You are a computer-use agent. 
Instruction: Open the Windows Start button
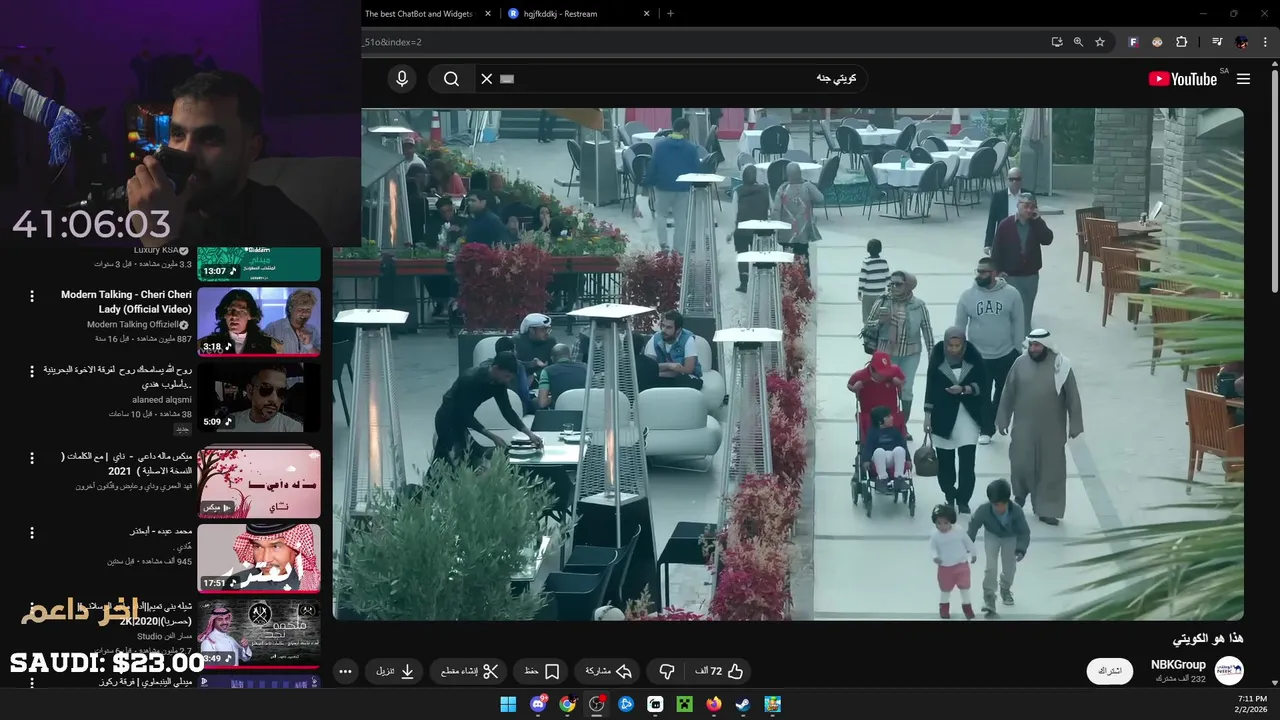[508, 704]
